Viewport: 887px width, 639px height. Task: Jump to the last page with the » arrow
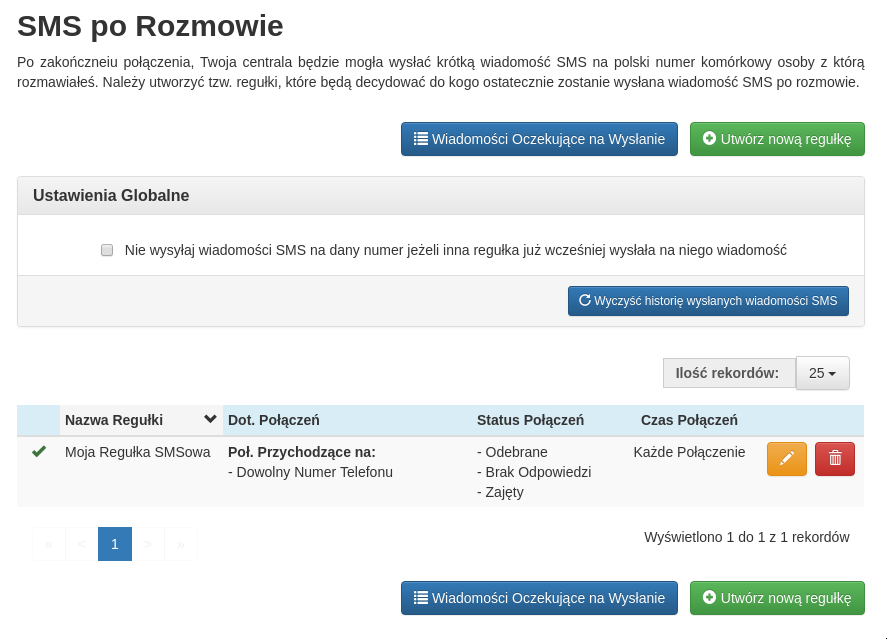[181, 544]
